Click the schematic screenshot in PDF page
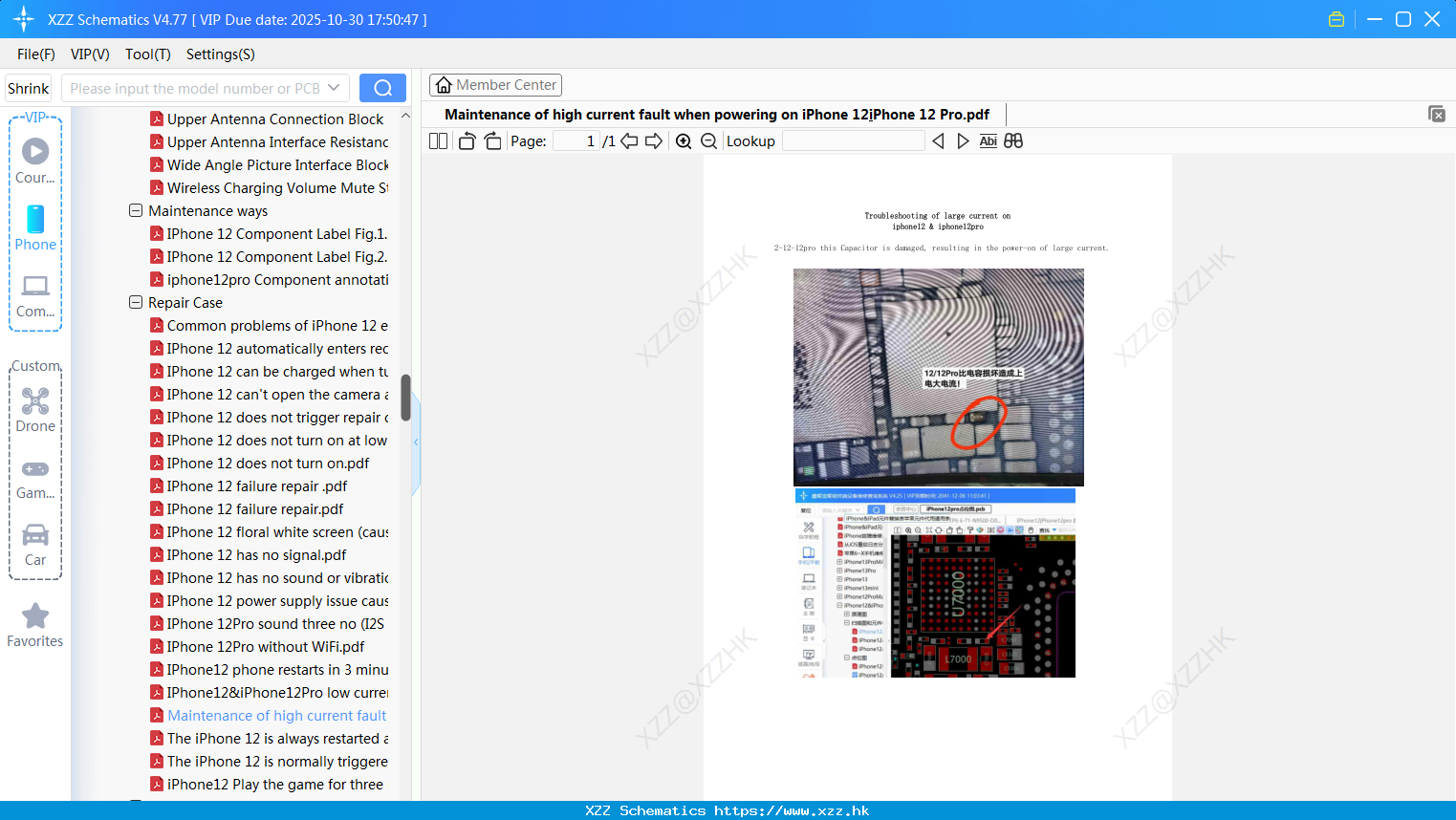This screenshot has width=1456, height=820. (935, 583)
